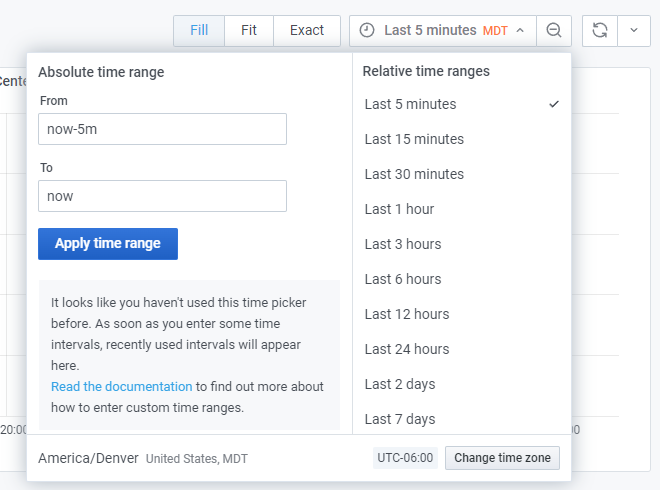The width and height of the screenshot is (660, 490).
Task: Click the refresh dashboard icon
Action: (600, 31)
